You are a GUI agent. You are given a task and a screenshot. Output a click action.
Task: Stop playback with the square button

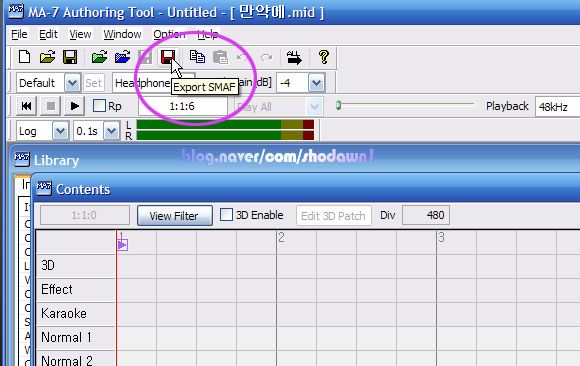point(51,107)
